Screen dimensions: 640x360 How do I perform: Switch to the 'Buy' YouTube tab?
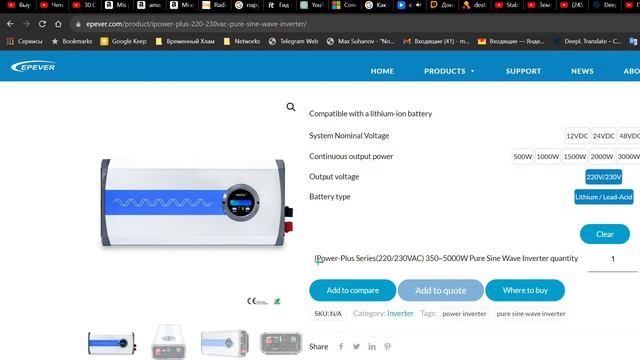[20, 5]
